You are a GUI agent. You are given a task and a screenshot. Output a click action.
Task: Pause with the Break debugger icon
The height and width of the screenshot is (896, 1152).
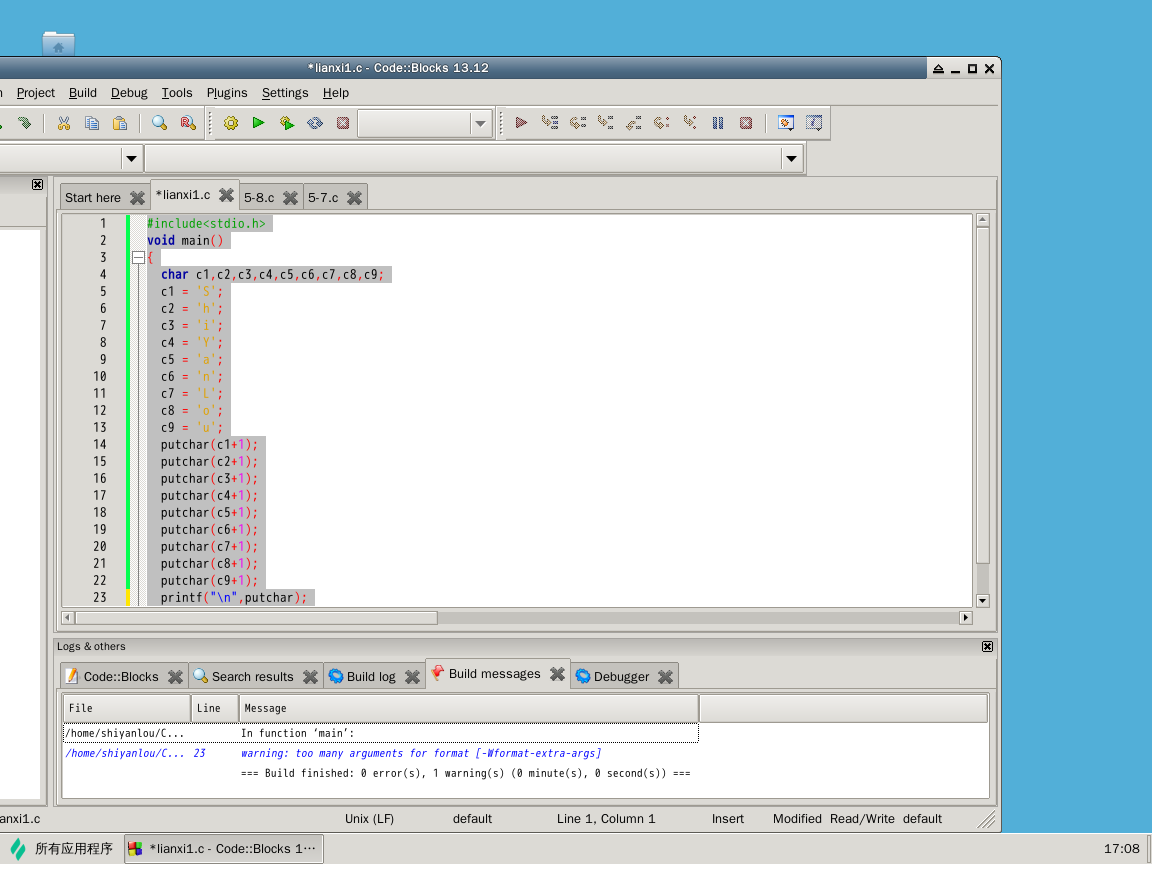point(718,123)
